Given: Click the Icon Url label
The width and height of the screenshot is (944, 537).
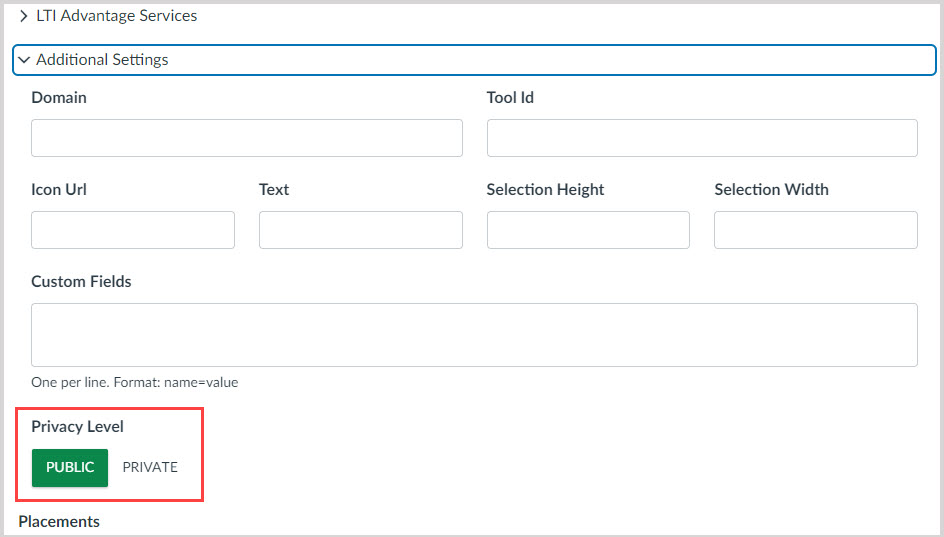Looking at the screenshot, I should (x=59, y=190).
